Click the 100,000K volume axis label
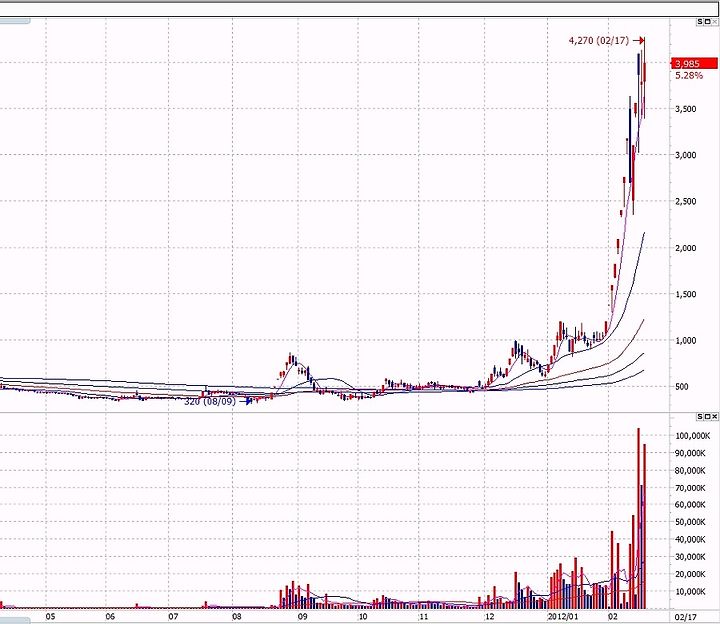This screenshot has width=720, height=624. [692, 436]
